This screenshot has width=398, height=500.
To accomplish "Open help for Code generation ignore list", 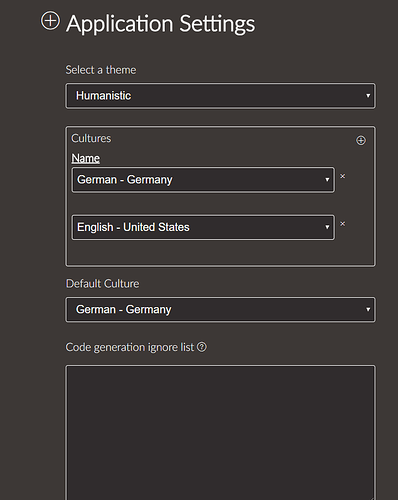I will point(202,347).
